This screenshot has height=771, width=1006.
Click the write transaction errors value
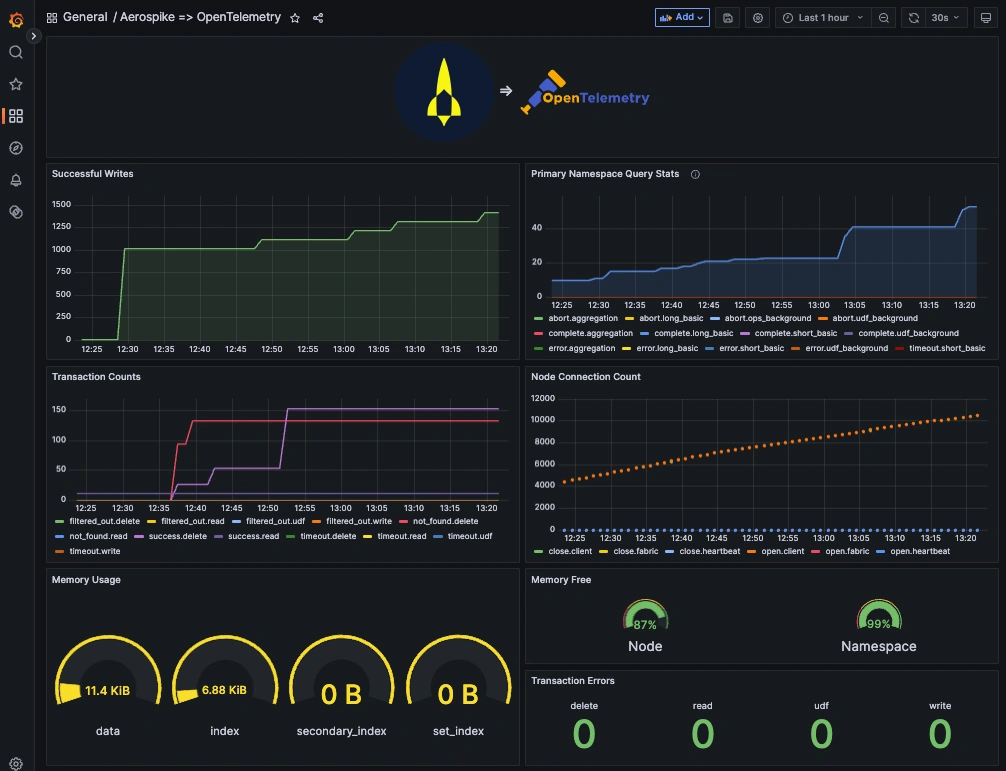940,733
